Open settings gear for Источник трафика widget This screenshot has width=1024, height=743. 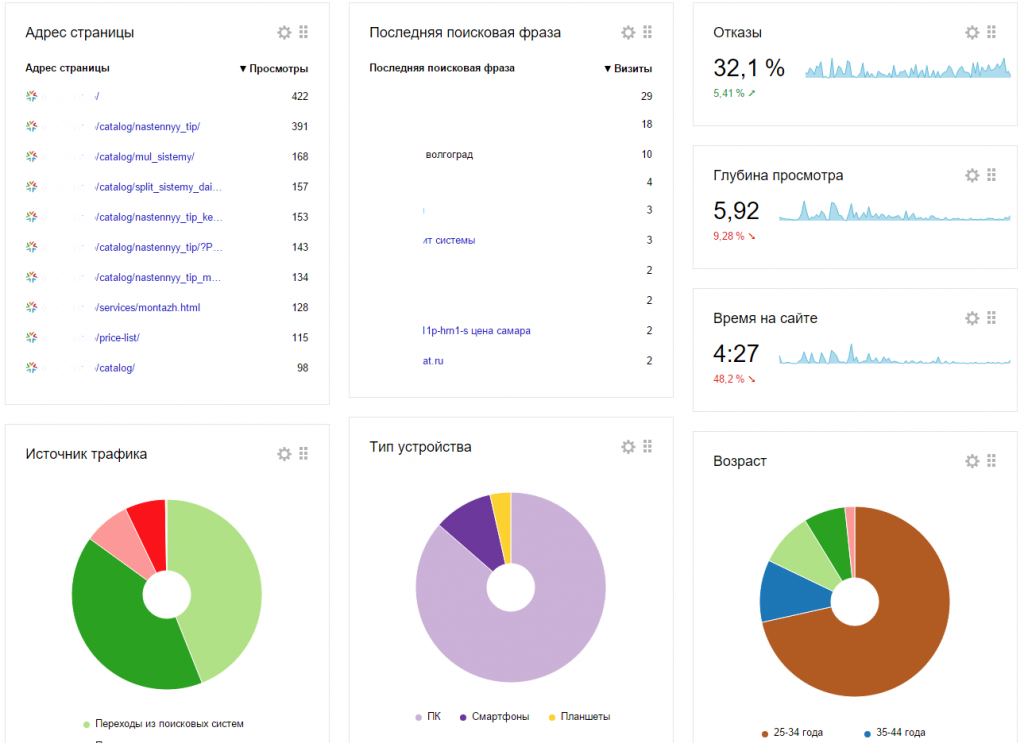[x=284, y=454]
